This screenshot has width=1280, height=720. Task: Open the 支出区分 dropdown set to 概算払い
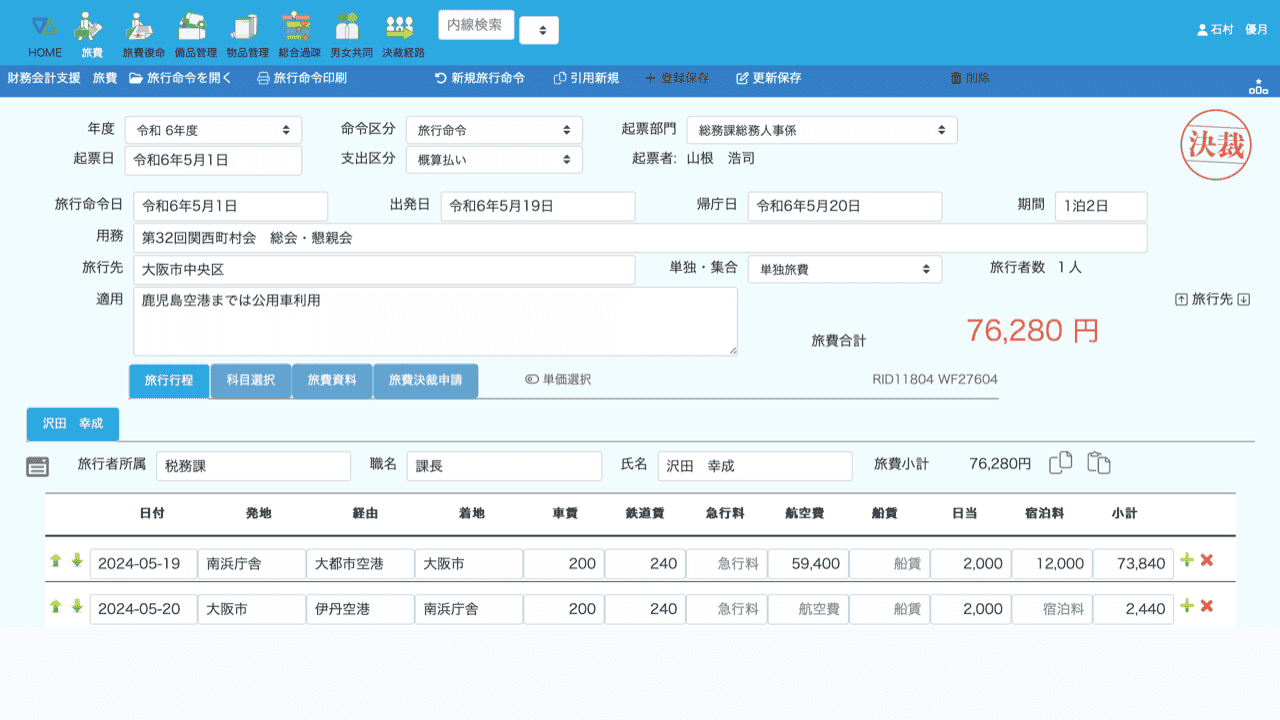[x=494, y=160]
